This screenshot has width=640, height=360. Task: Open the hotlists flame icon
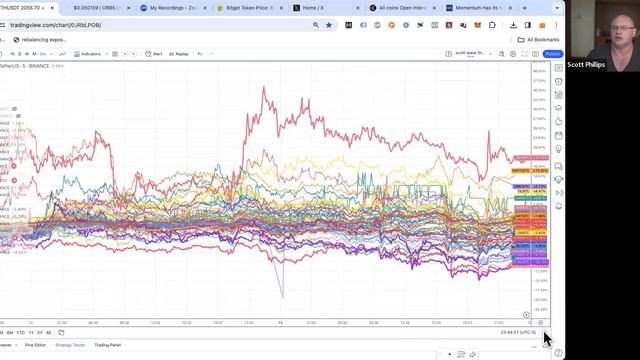[558, 122]
